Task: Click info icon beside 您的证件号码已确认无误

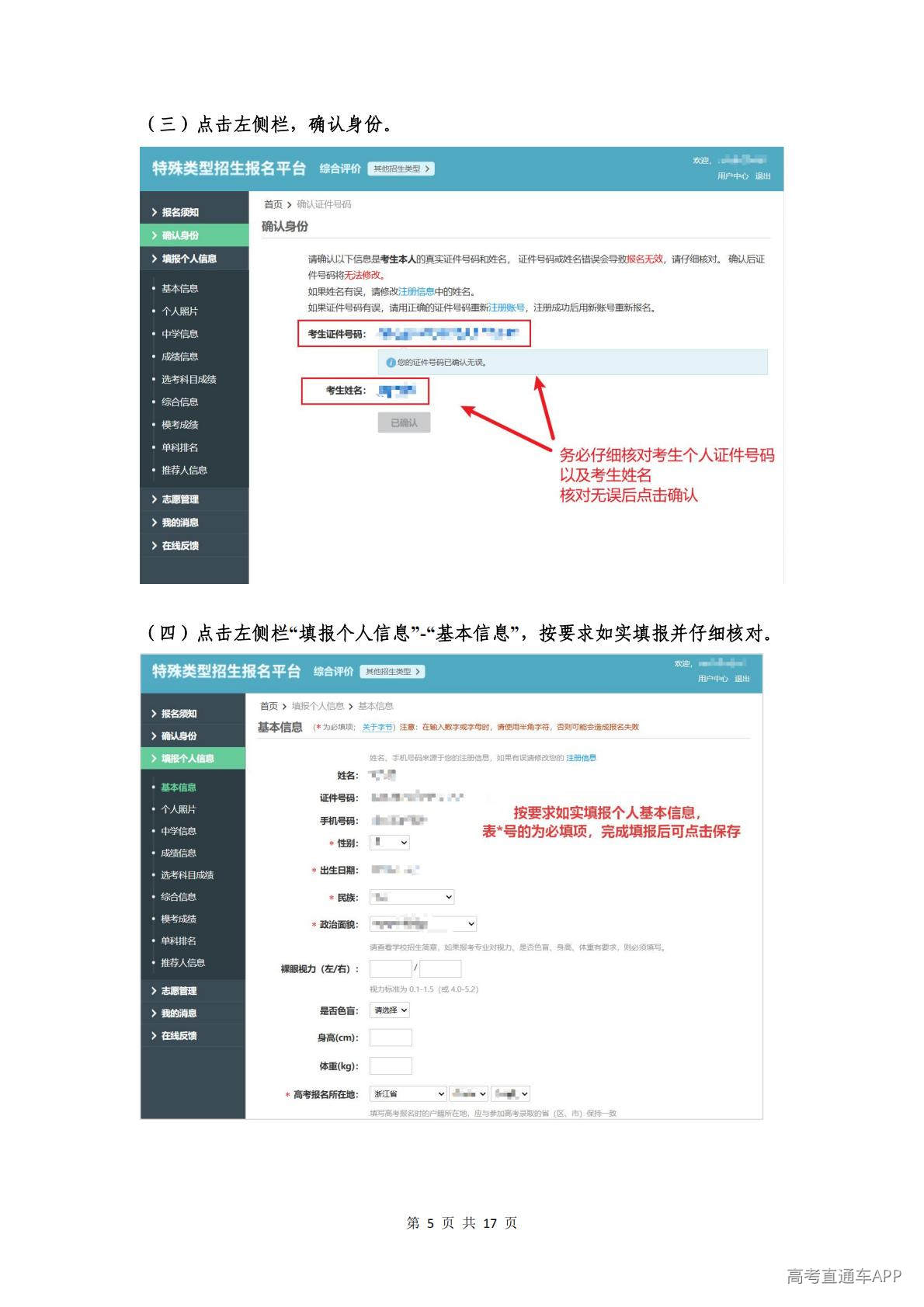Action: tap(391, 363)
